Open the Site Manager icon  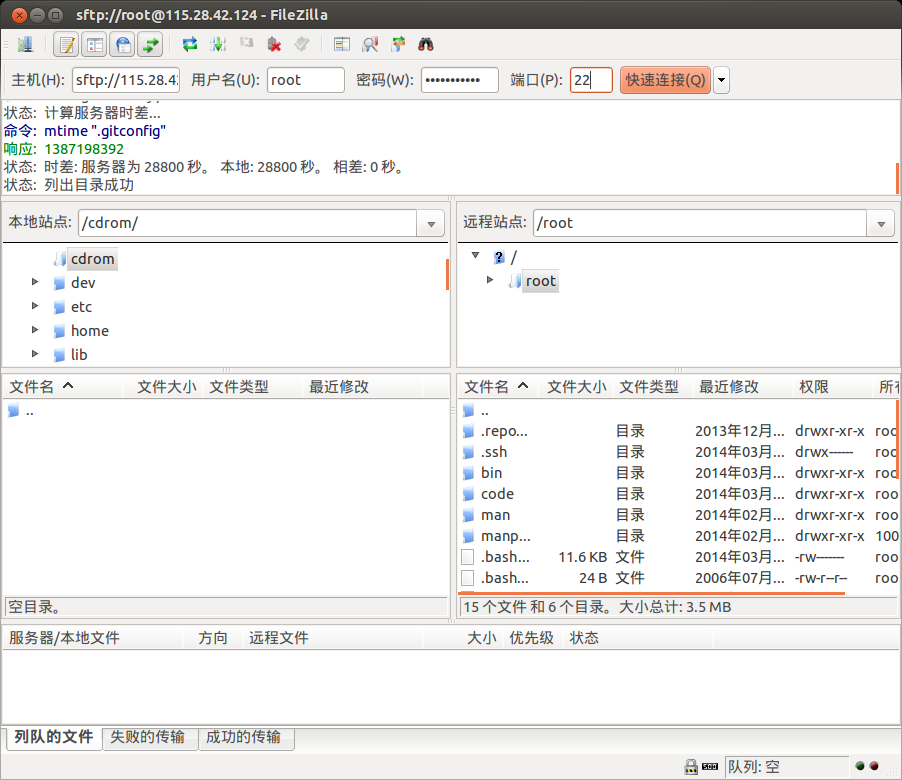point(25,44)
